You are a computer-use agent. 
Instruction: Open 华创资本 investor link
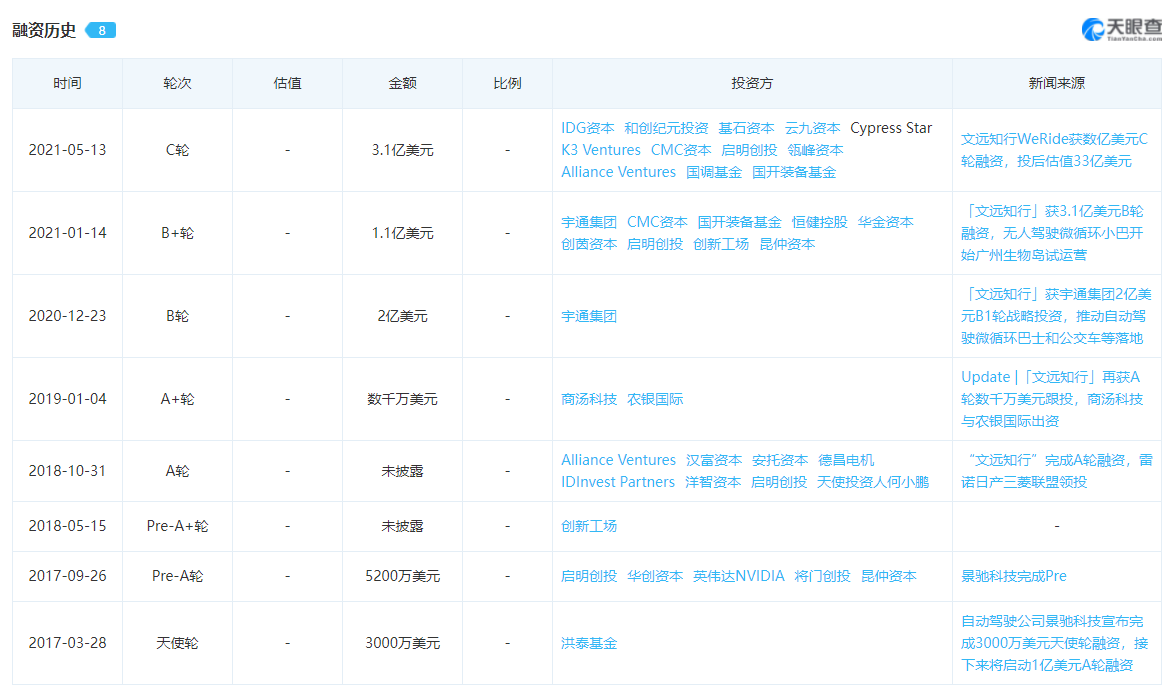pos(655,576)
